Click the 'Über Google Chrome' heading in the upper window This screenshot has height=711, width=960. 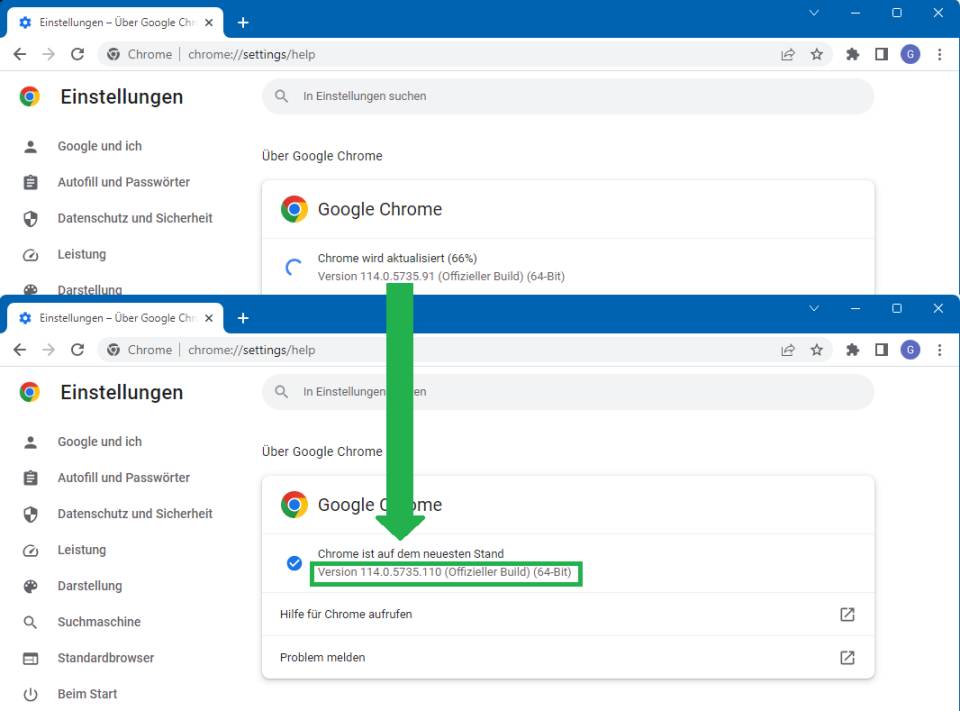tap(322, 156)
